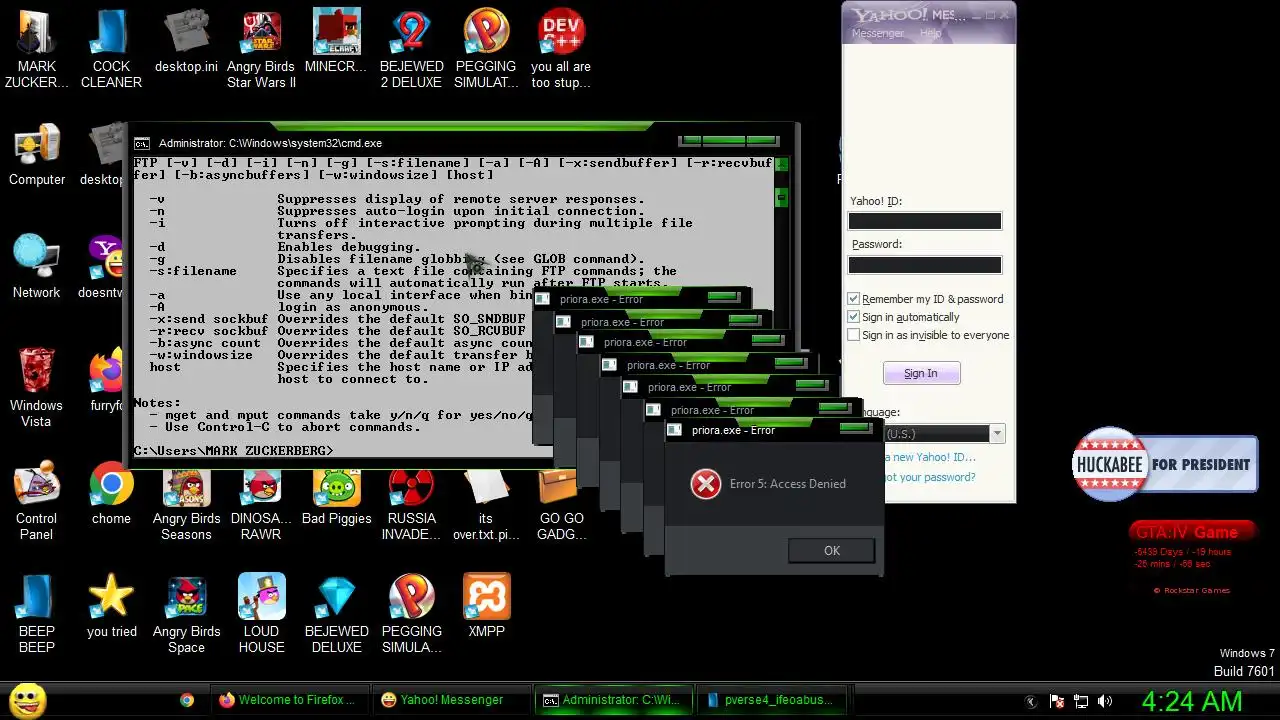The height and width of the screenshot is (720, 1280).
Task: Switch to Administrator cmd taskbar item
Action: 613,700
